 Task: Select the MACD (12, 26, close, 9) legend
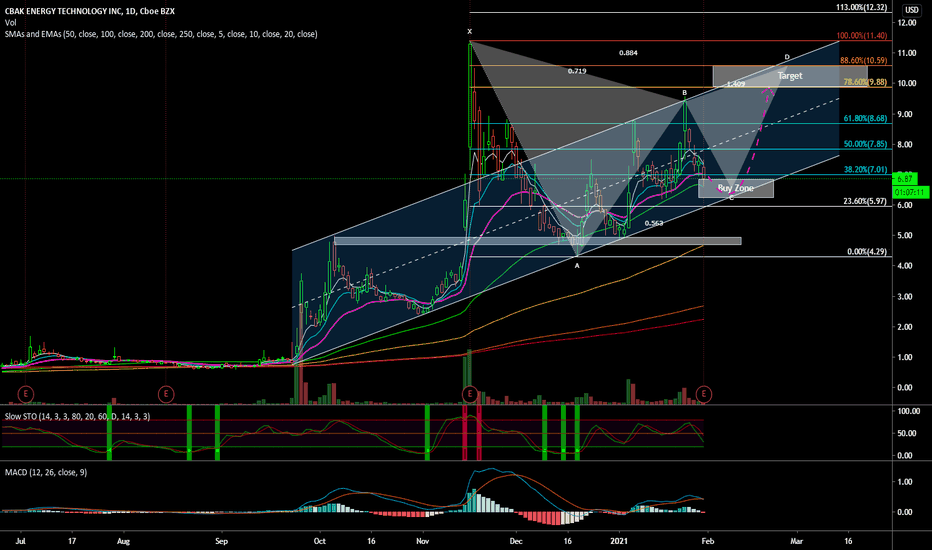(46, 473)
